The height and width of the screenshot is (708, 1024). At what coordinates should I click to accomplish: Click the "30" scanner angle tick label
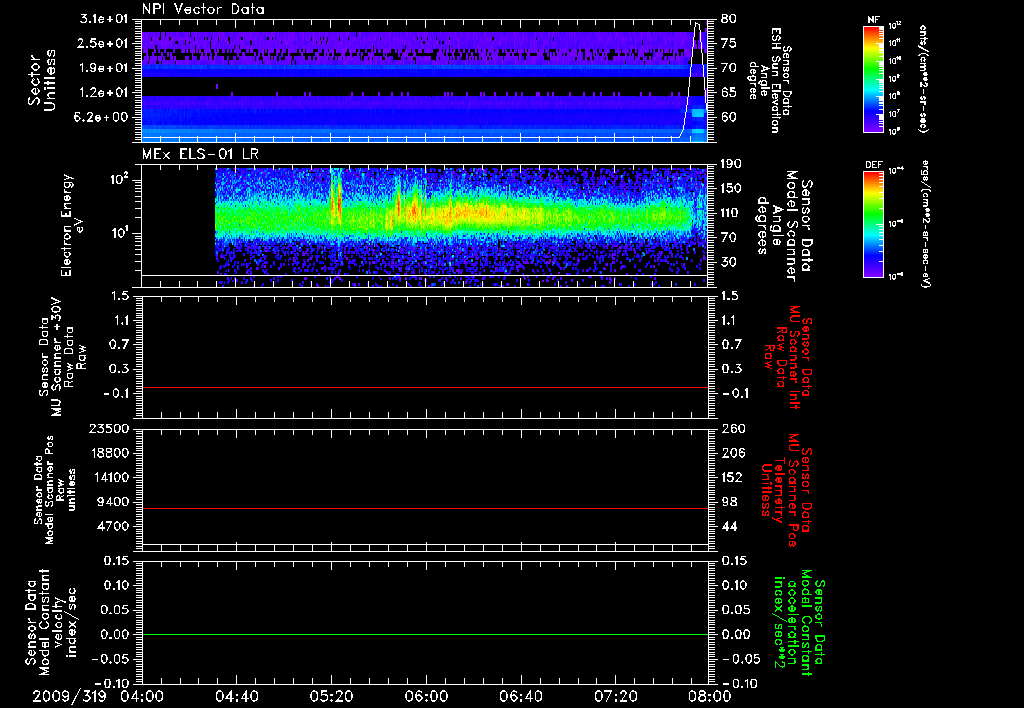point(729,262)
